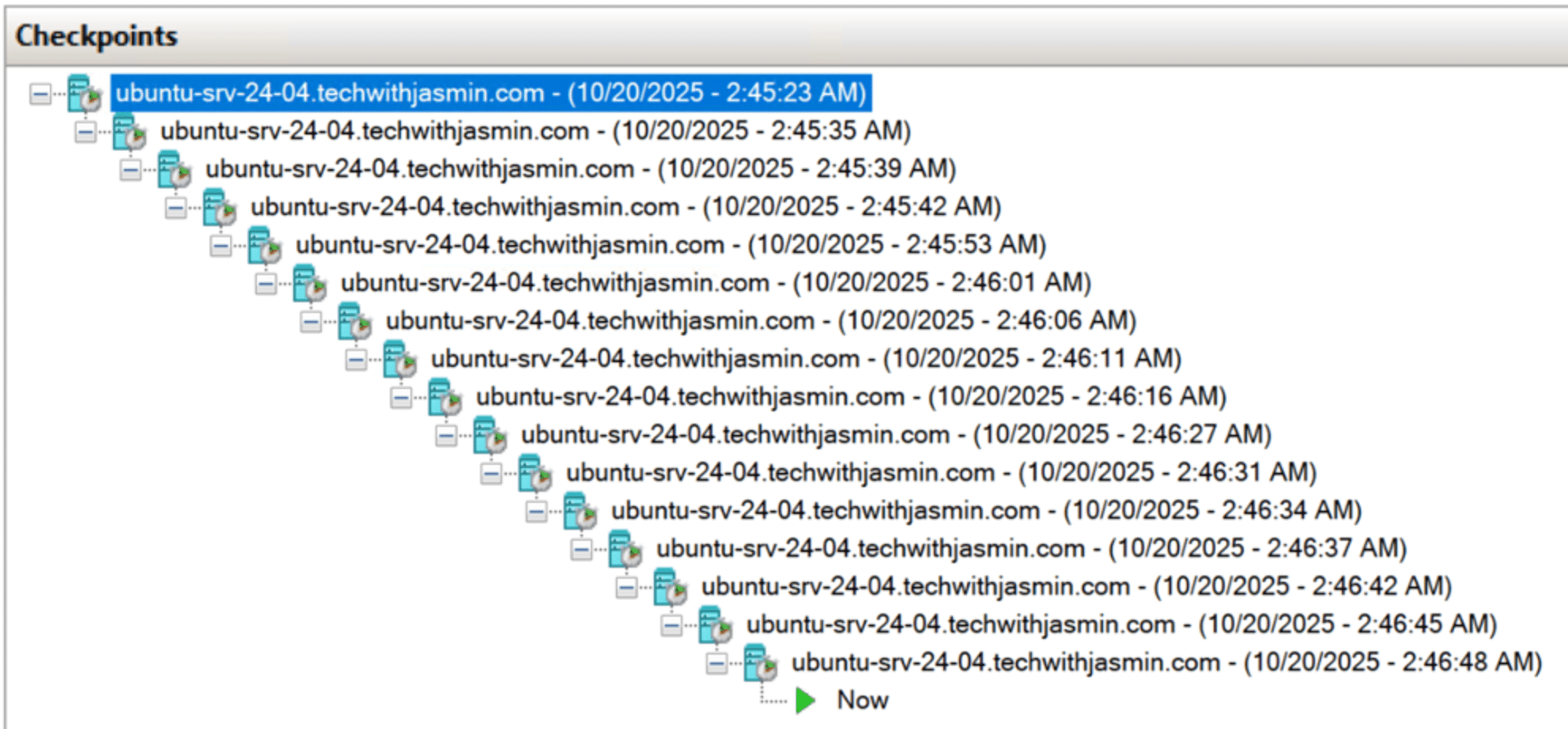Click the checkpoint icon for 2:46:42 AM
The width and height of the screenshot is (1568, 729).
tap(670, 587)
